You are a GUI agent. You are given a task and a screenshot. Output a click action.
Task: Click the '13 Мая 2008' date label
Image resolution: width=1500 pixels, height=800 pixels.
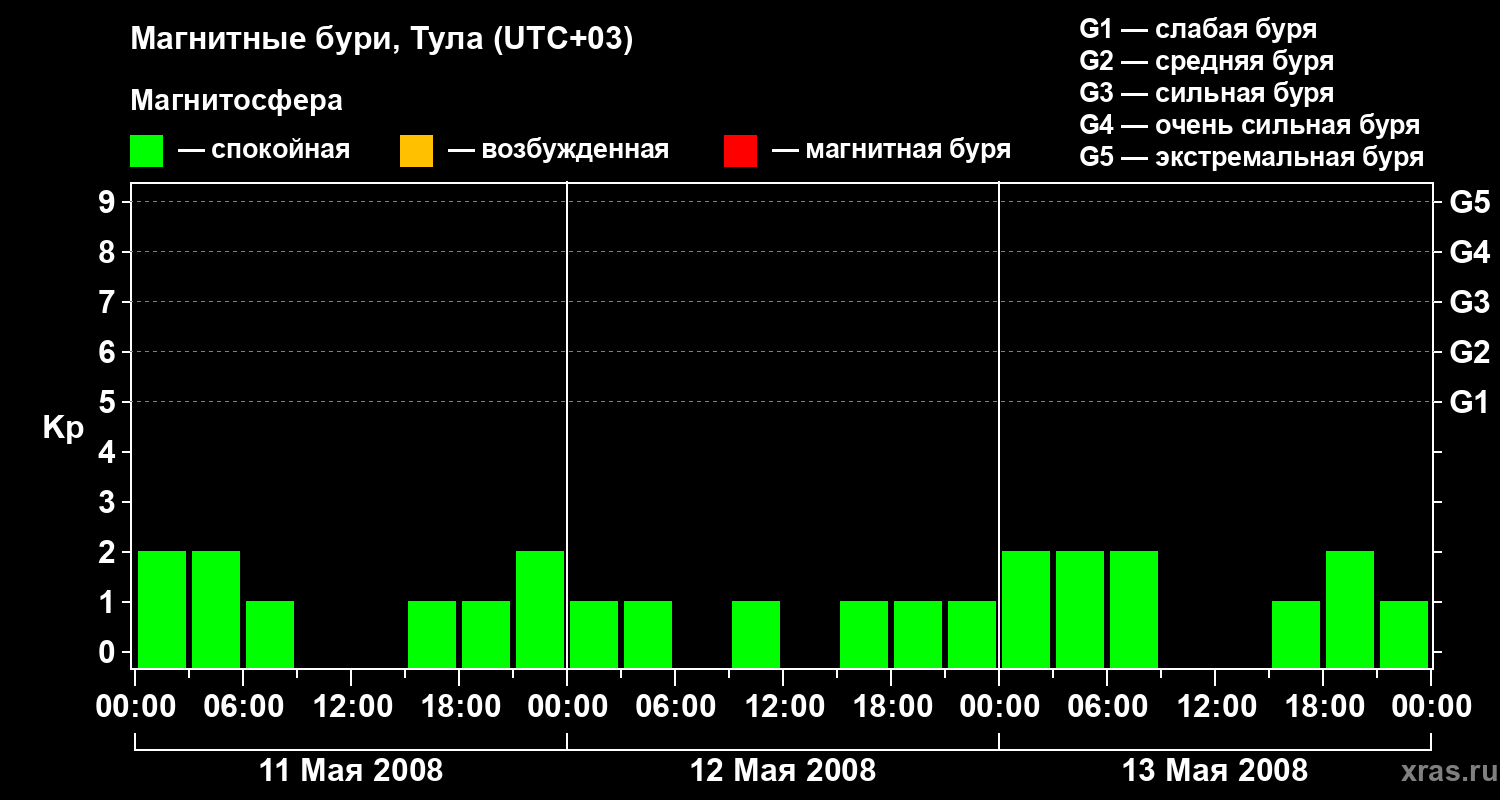pyautogui.click(x=1215, y=771)
